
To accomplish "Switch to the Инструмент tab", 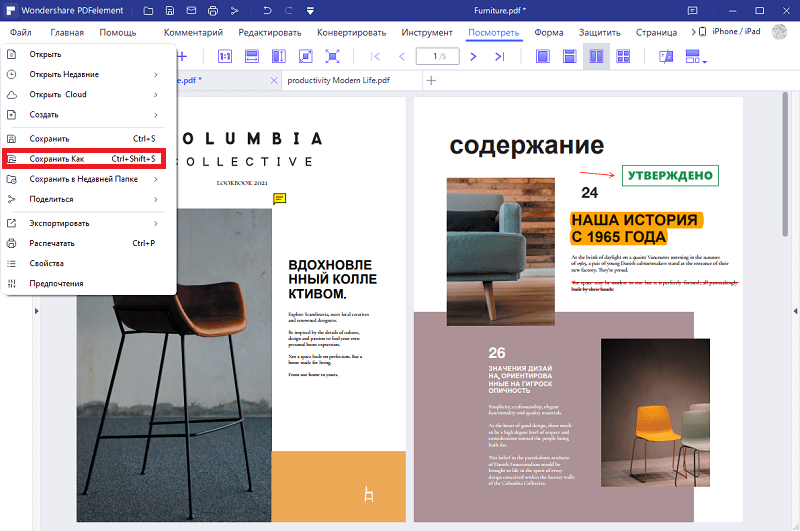I will pyautogui.click(x=427, y=32).
